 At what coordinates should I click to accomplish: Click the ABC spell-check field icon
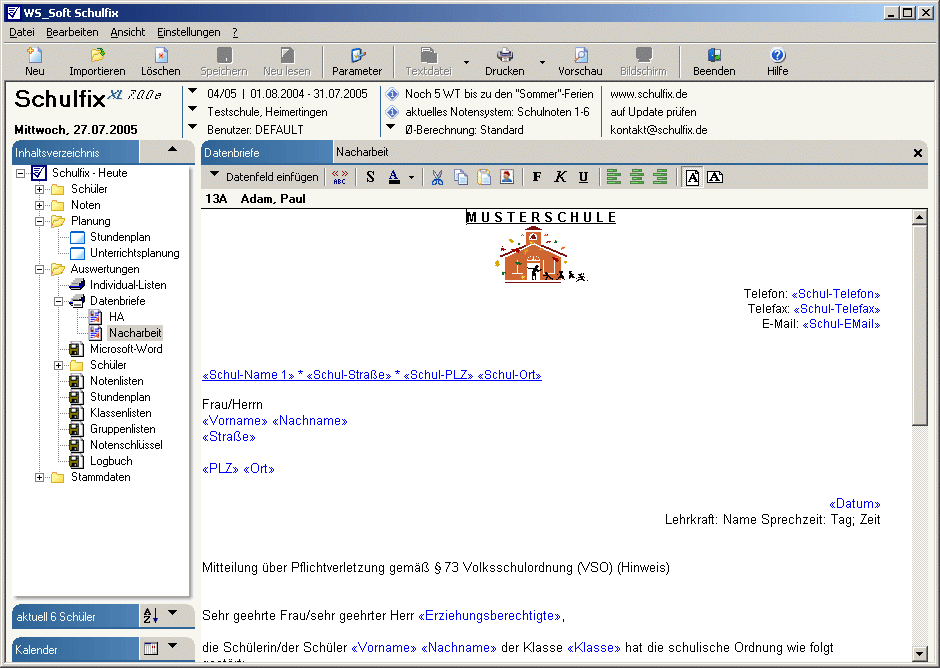(x=340, y=177)
